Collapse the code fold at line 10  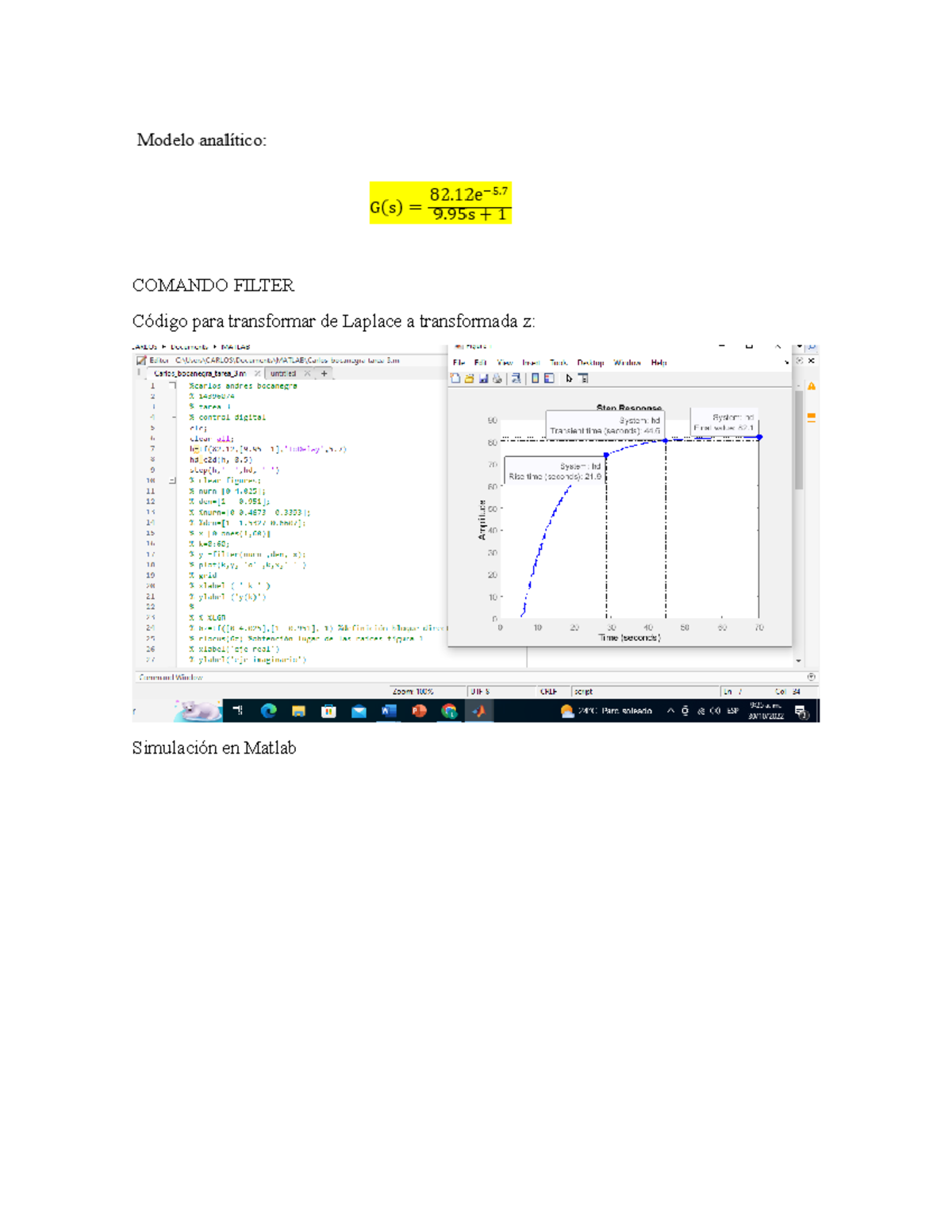pyautogui.click(x=172, y=481)
